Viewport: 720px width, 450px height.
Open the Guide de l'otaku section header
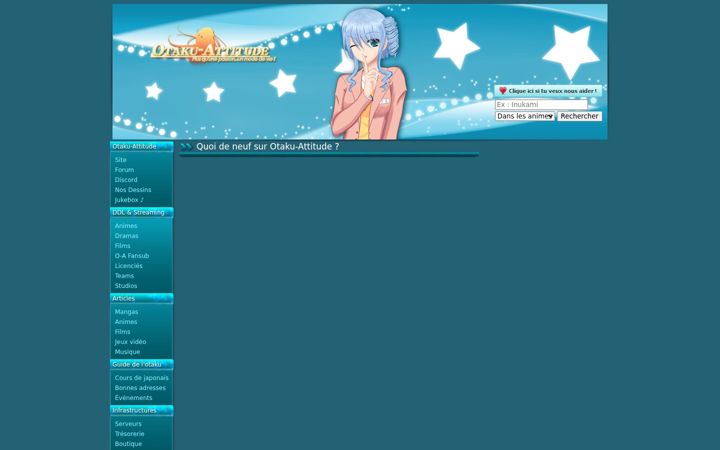pyautogui.click(x=141, y=365)
